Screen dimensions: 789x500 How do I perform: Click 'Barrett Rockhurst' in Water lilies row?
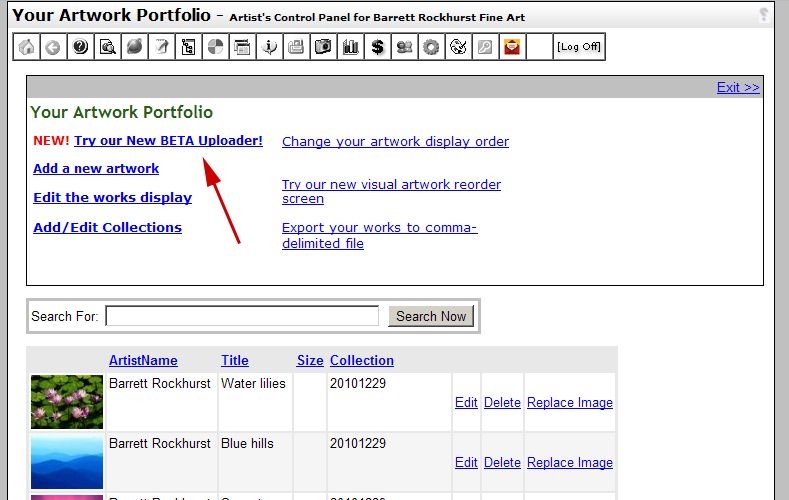point(160,383)
